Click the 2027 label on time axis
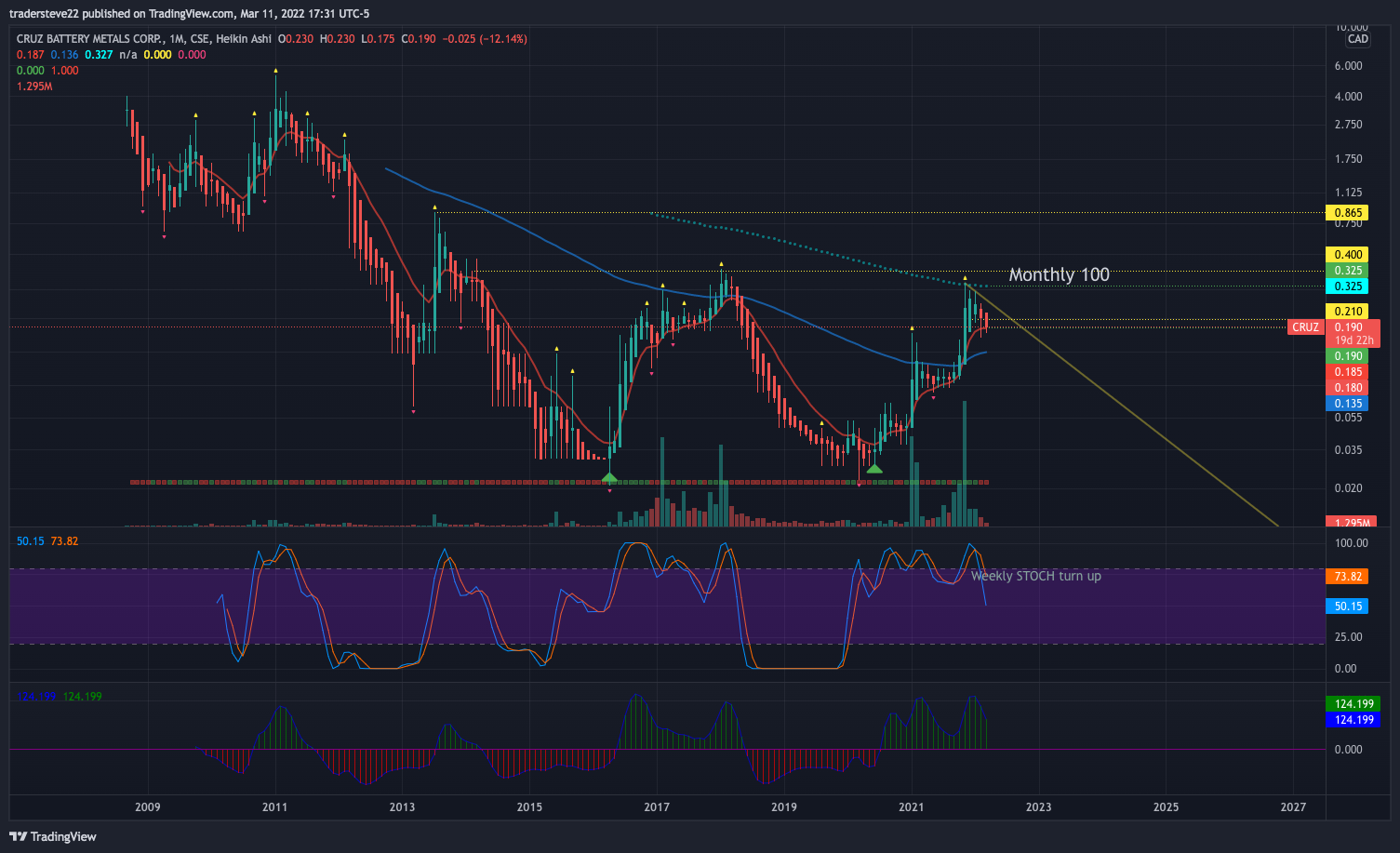The width and height of the screenshot is (1400, 853). 1293,806
